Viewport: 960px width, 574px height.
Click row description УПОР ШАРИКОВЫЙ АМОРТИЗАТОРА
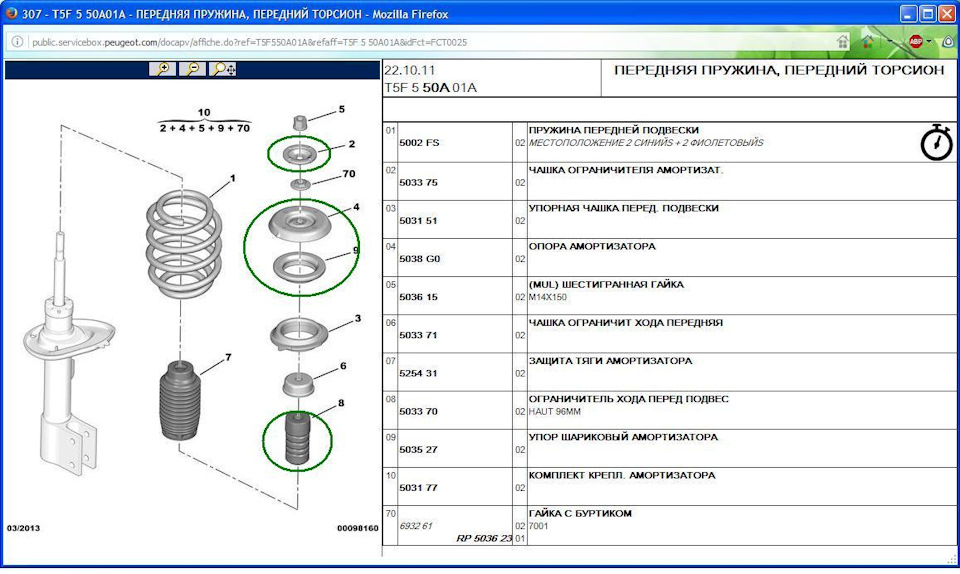(623, 437)
